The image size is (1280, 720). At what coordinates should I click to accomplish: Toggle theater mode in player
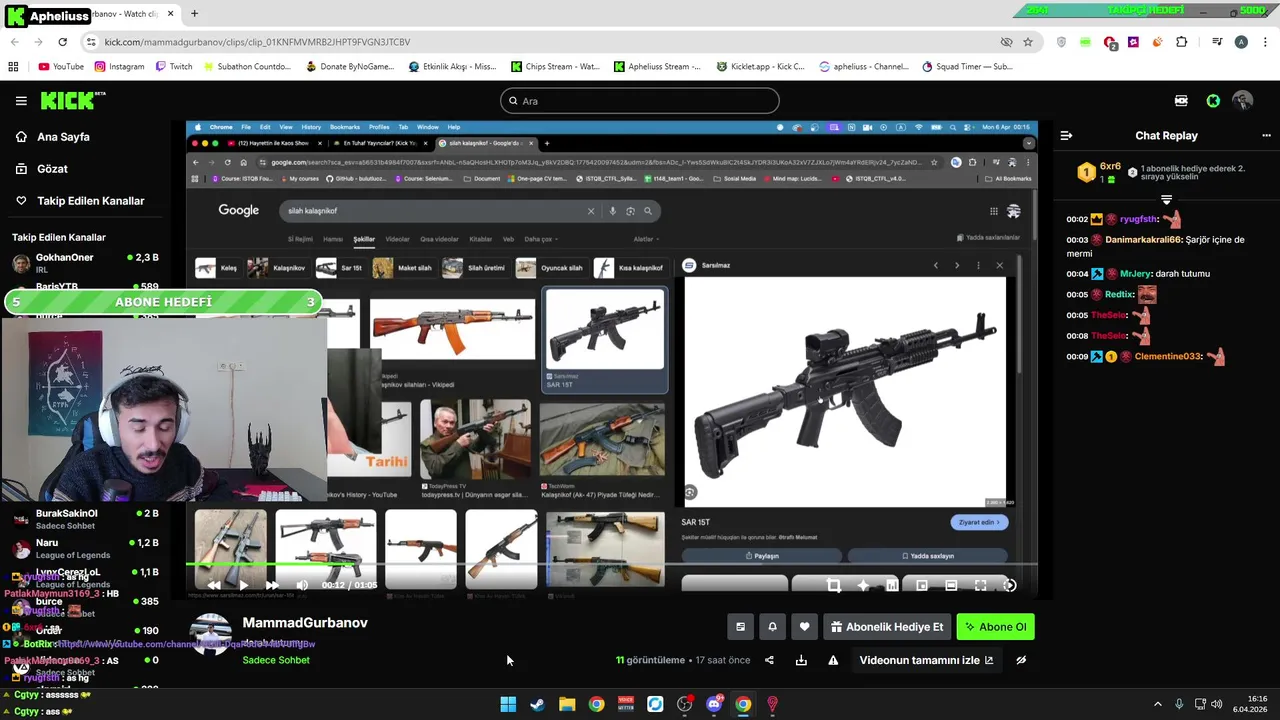click(x=951, y=585)
